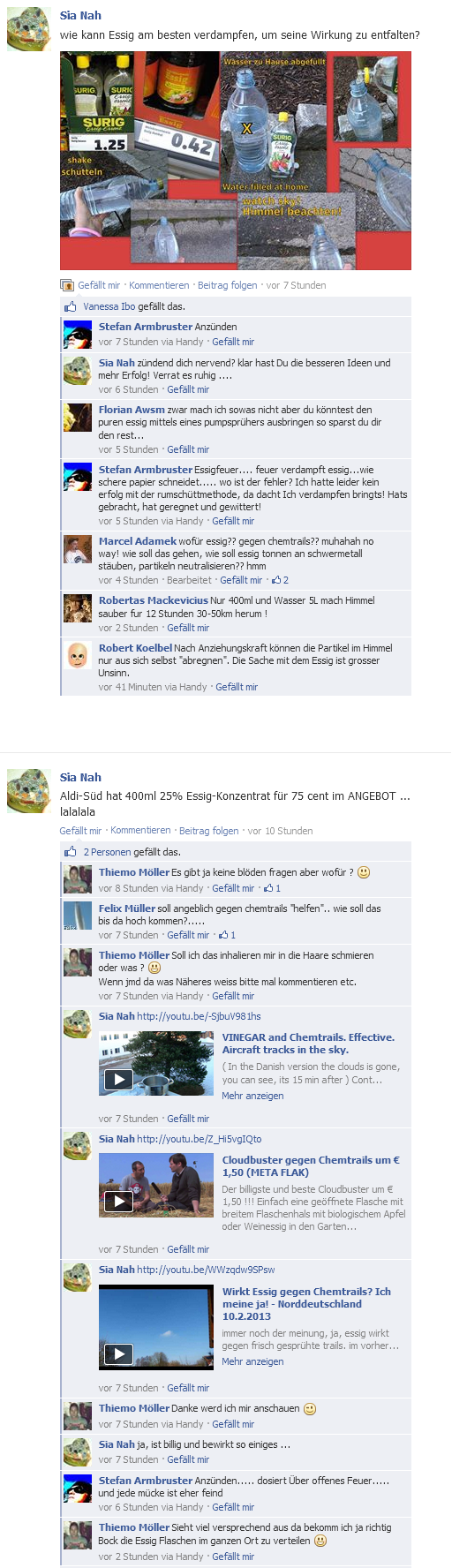Viewport: 467px width, 1568px height.
Task: Expand Mehr anzeigen under VINEGAR video description
Action: [252, 1096]
